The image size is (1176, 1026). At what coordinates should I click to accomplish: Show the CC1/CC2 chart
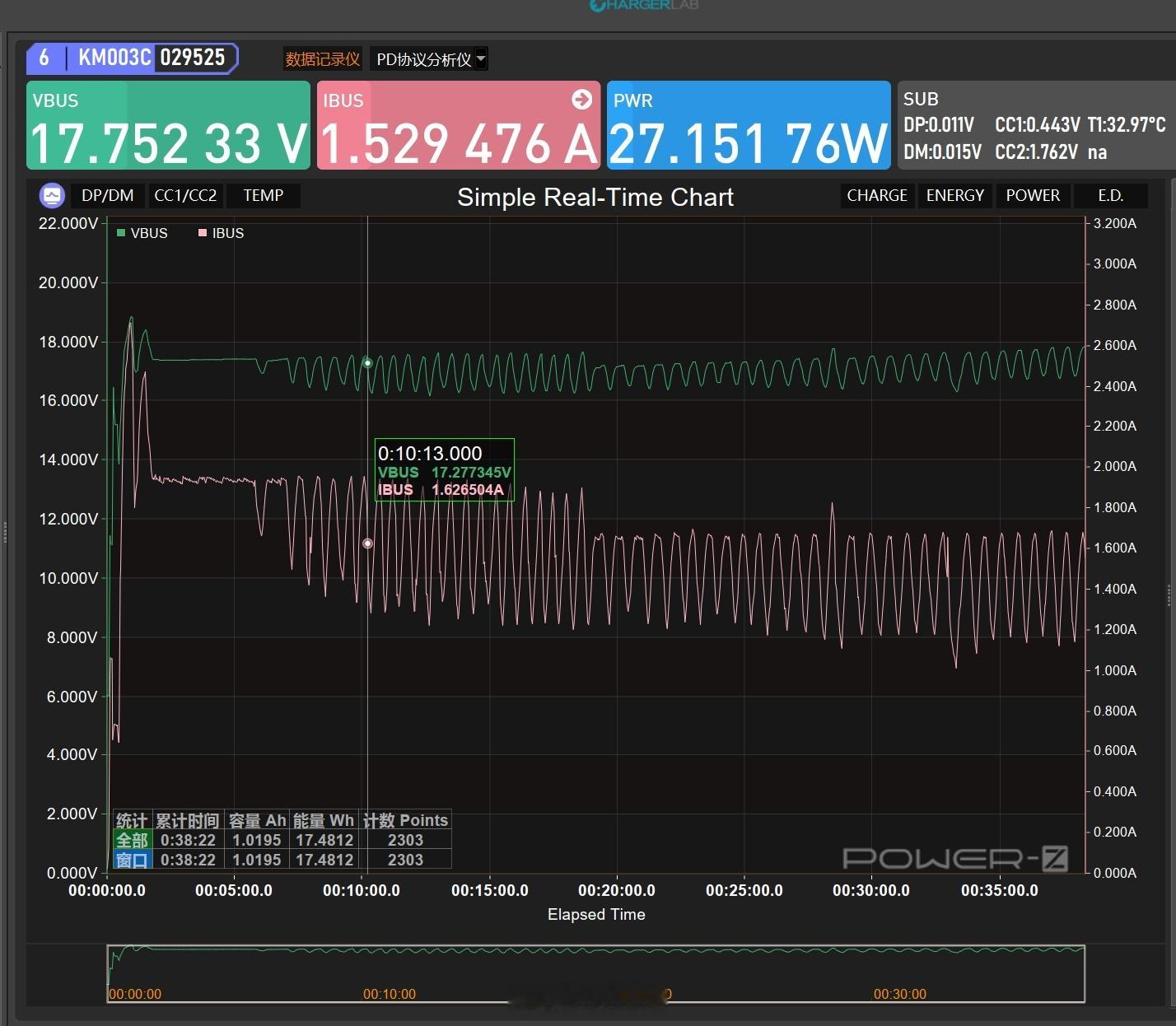(x=185, y=196)
